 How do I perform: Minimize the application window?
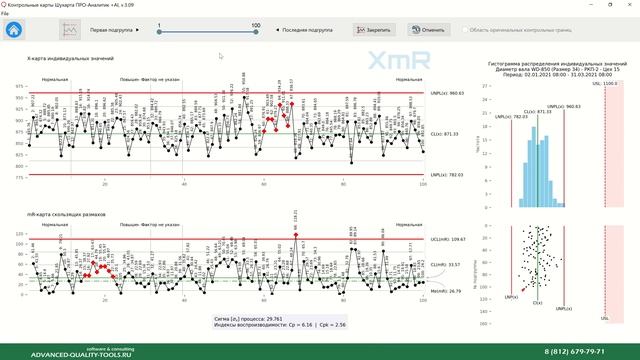(591, 4)
